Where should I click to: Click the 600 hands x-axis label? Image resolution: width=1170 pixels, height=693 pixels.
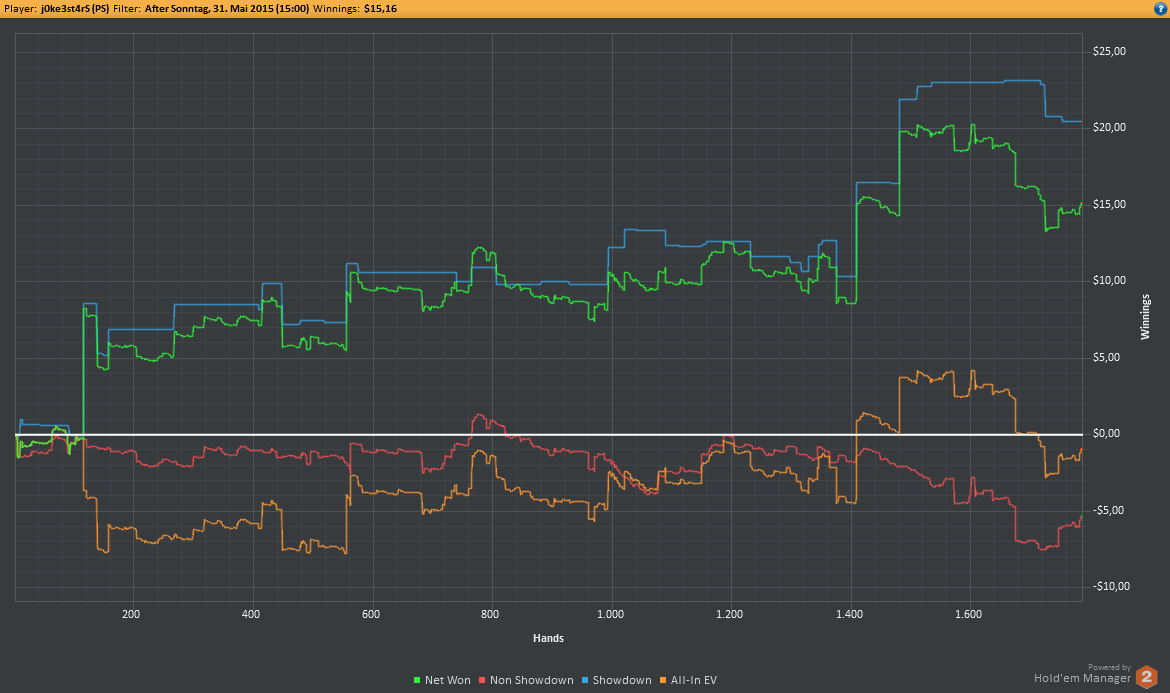pos(371,615)
